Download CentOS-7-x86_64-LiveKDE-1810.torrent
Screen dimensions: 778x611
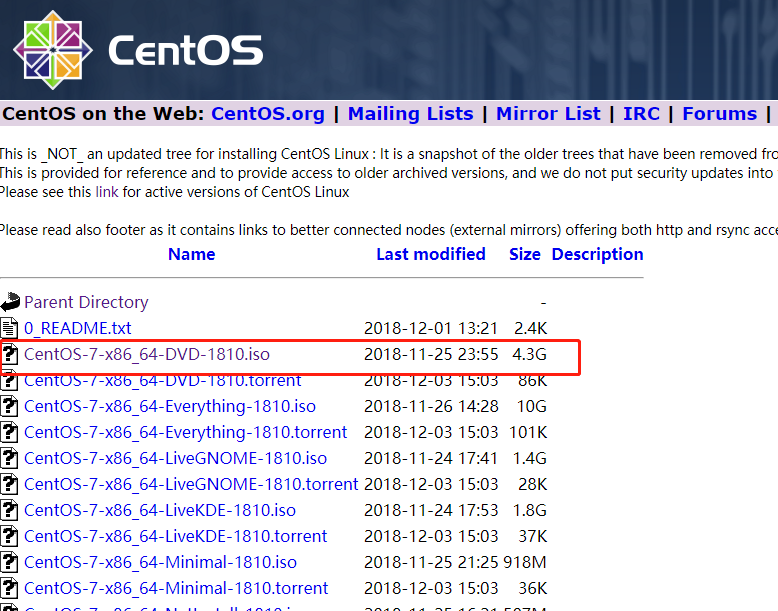176,536
